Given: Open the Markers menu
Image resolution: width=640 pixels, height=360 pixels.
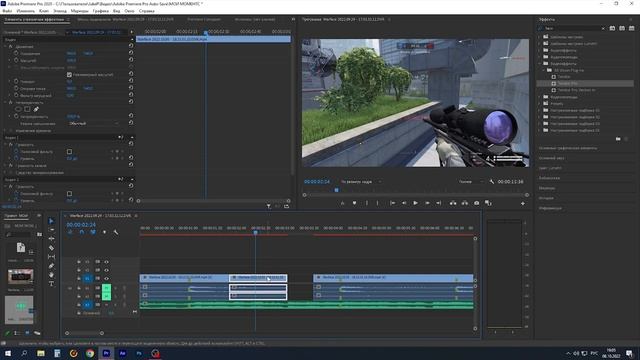Looking at the screenshot, I should [x=80, y=11].
